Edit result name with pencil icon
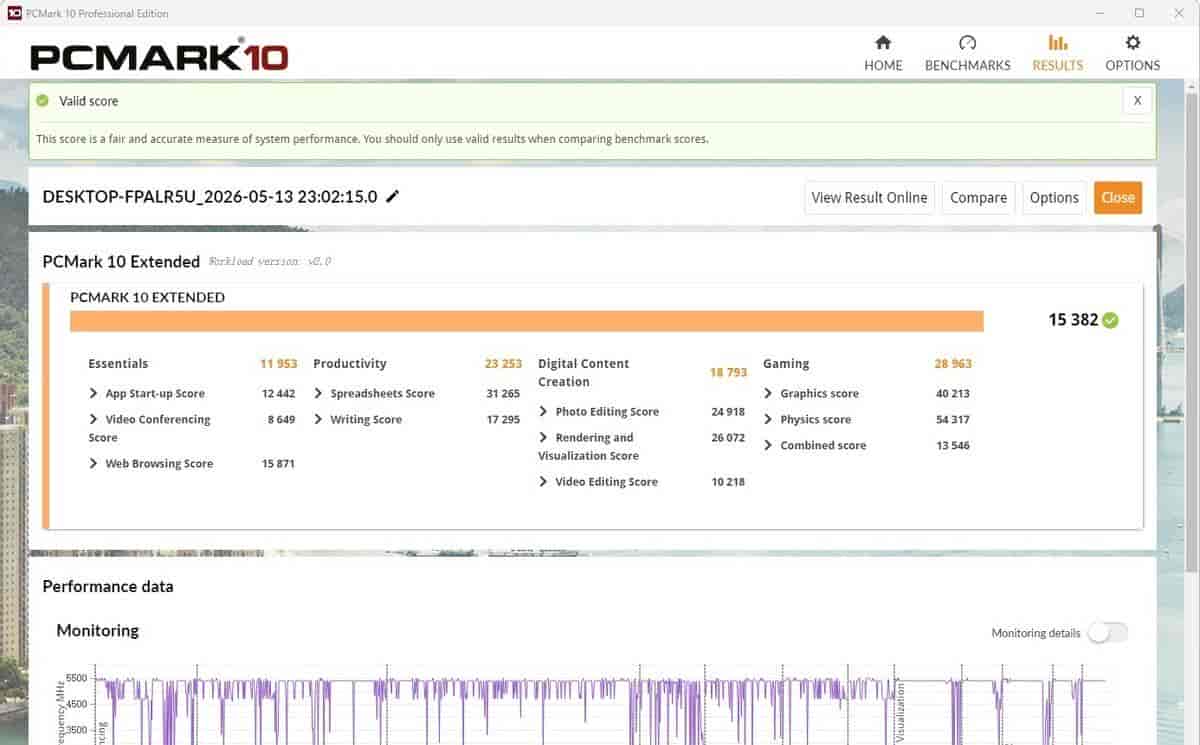Screen dimensions: 1200x745 coord(393,197)
